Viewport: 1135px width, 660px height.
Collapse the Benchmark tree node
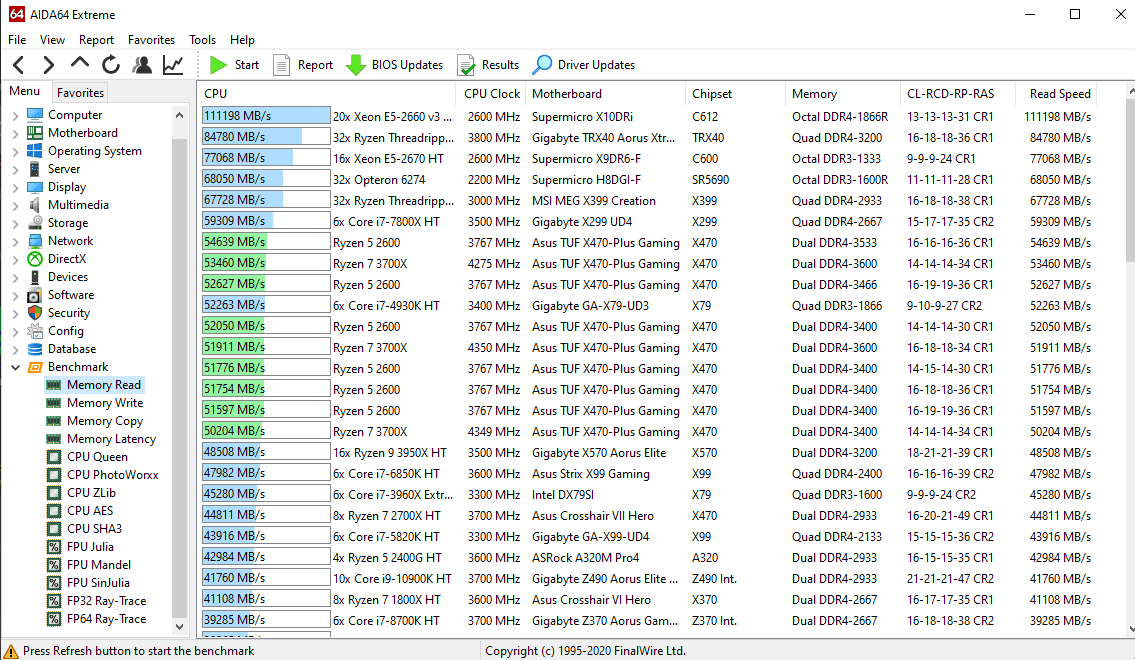pyautogui.click(x=15, y=367)
